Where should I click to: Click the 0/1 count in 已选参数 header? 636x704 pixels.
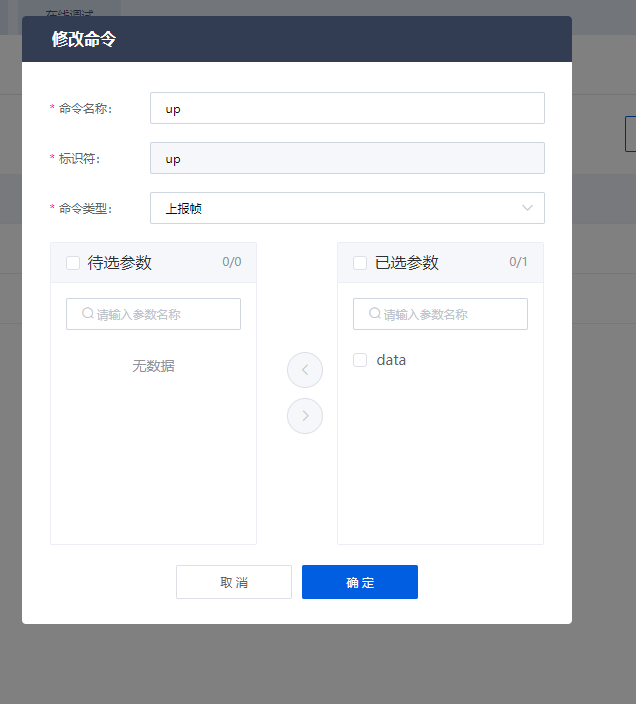click(518, 263)
